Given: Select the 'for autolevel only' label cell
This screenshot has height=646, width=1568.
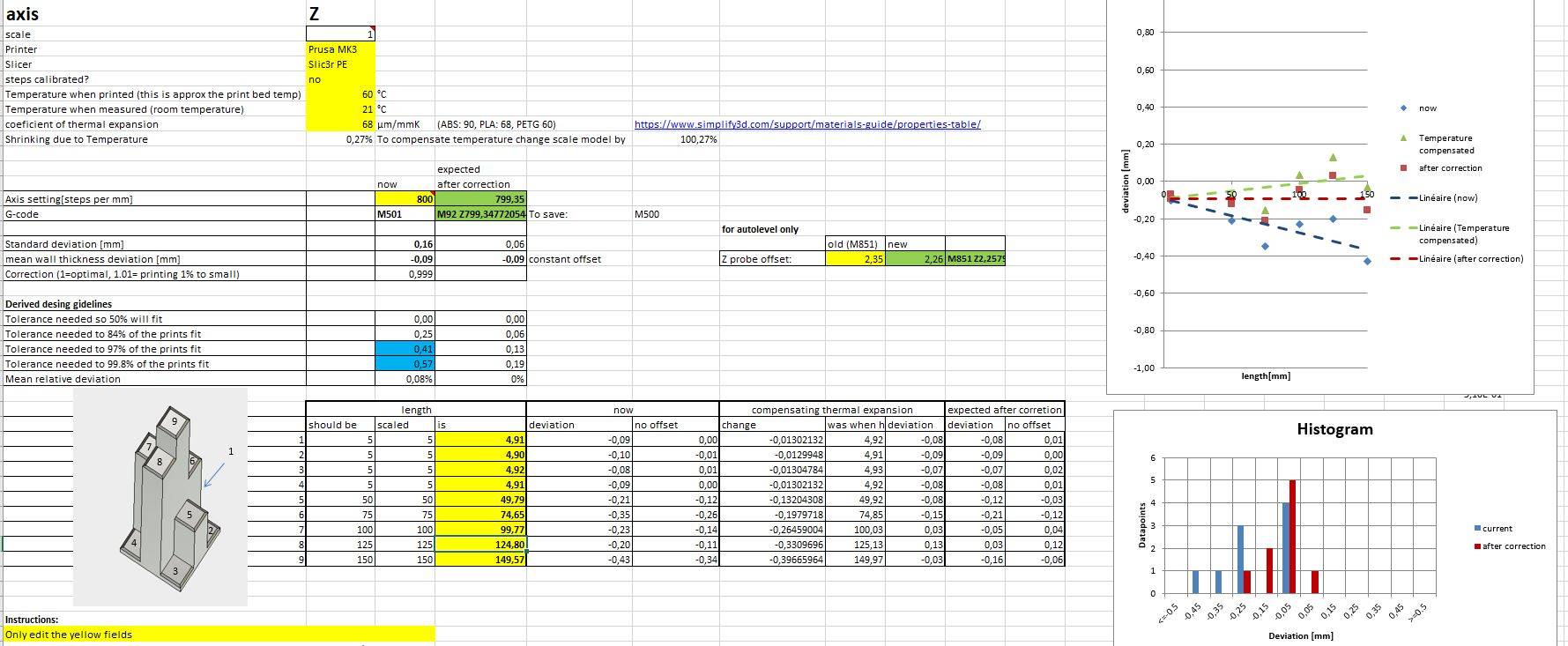Looking at the screenshot, I should [x=760, y=229].
